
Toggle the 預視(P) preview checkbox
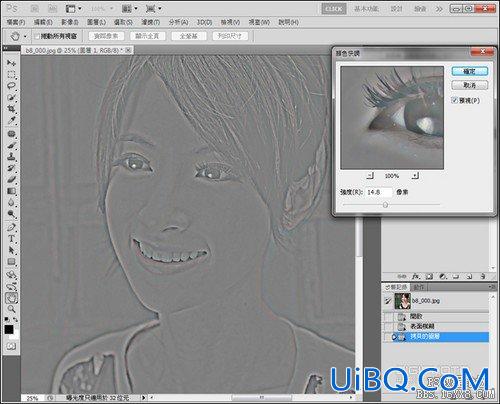(x=455, y=100)
